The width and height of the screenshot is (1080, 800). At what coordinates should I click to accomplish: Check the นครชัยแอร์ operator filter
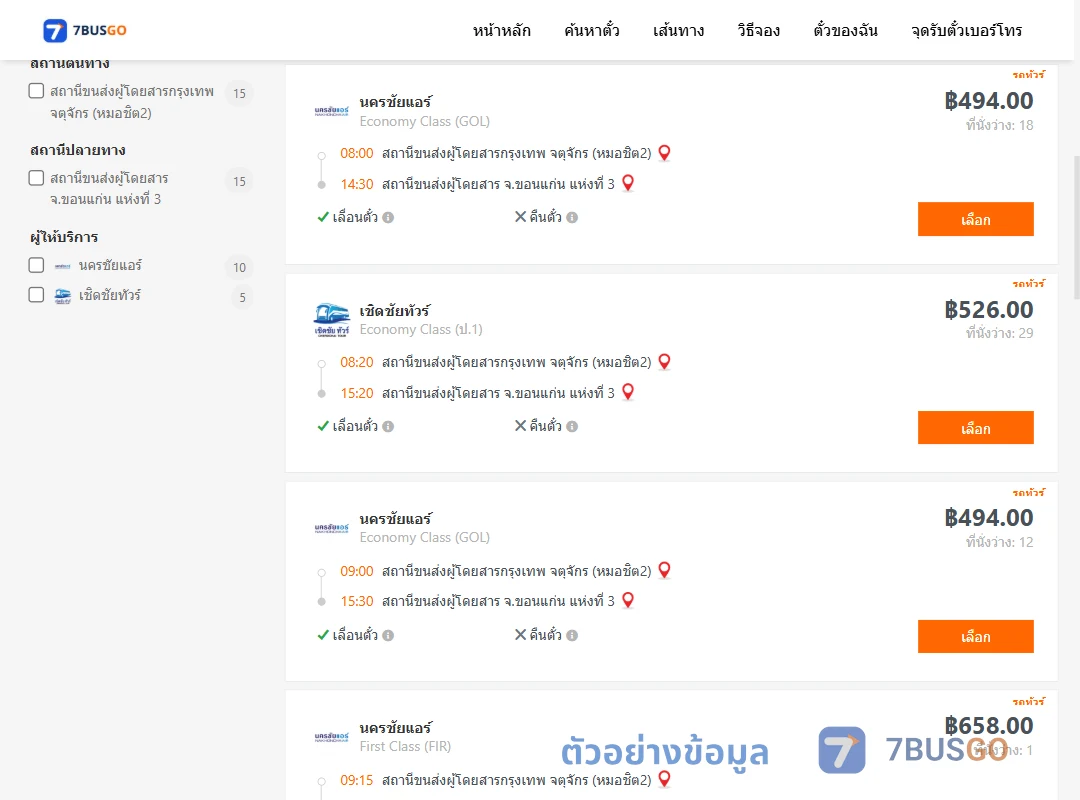[37, 265]
